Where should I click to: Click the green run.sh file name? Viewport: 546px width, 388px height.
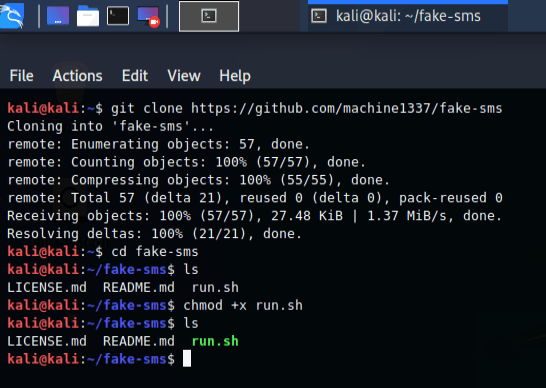pyautogui.click(x=215, y=341)
